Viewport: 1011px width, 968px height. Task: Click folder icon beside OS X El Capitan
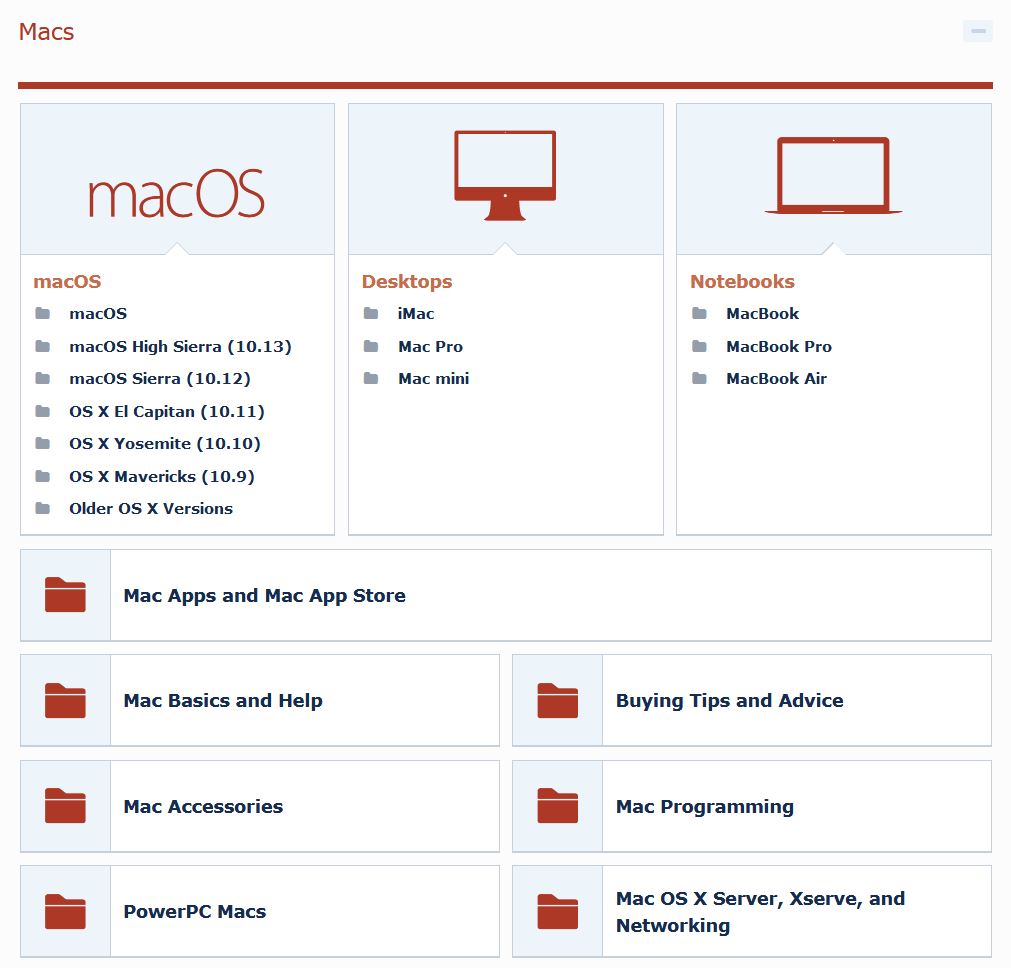pos(43,411)
